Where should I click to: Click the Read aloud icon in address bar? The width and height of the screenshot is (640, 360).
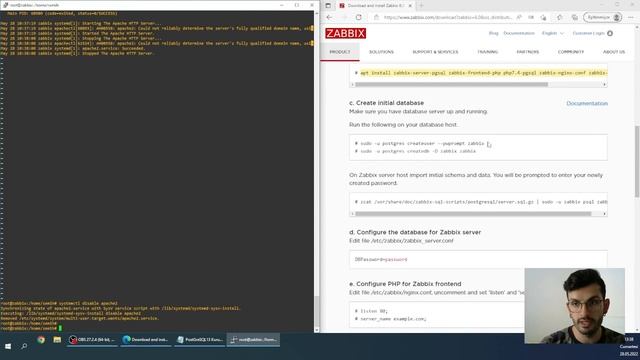(x=519, y=17)
